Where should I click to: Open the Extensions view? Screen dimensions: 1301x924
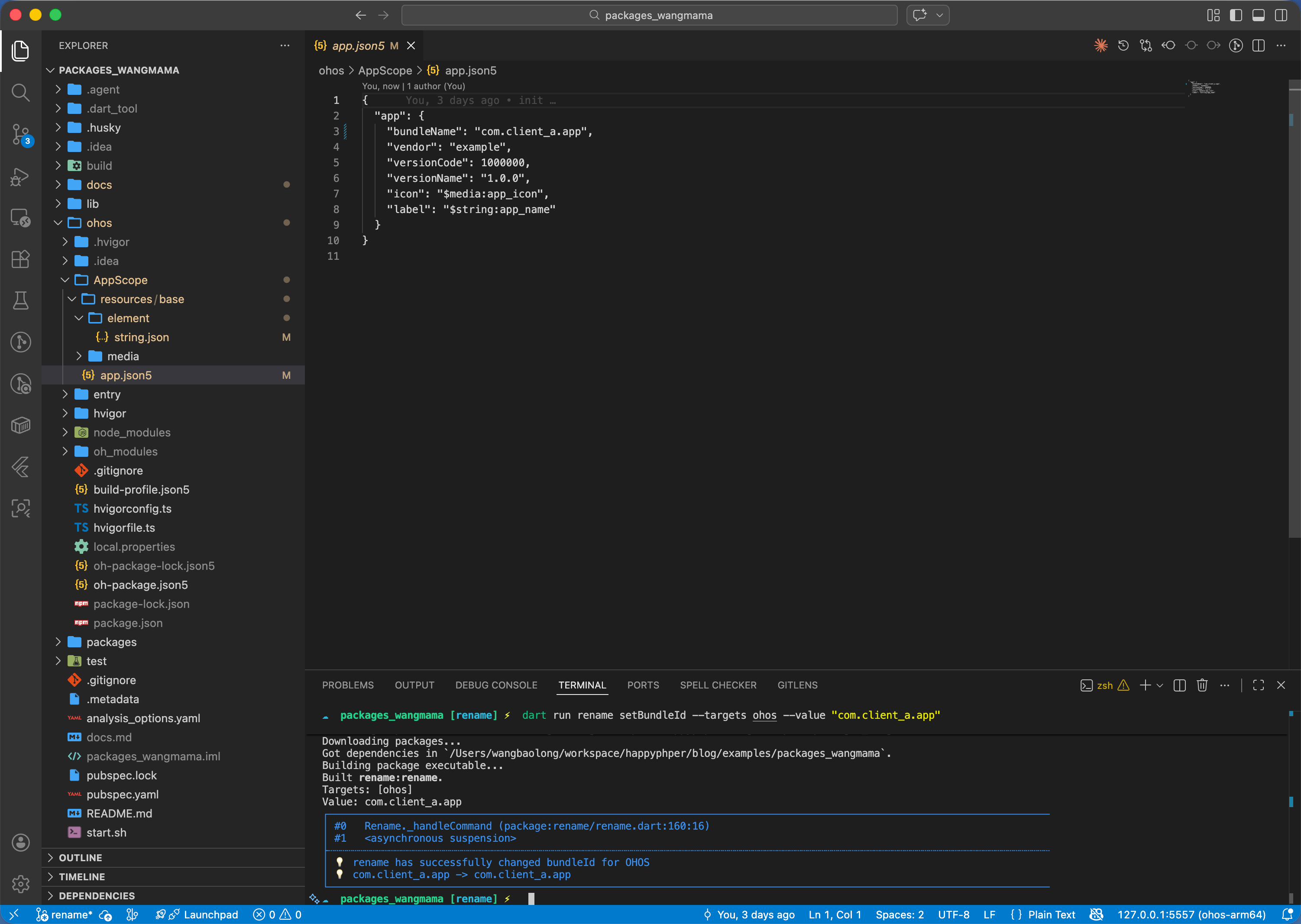[20, 259]
